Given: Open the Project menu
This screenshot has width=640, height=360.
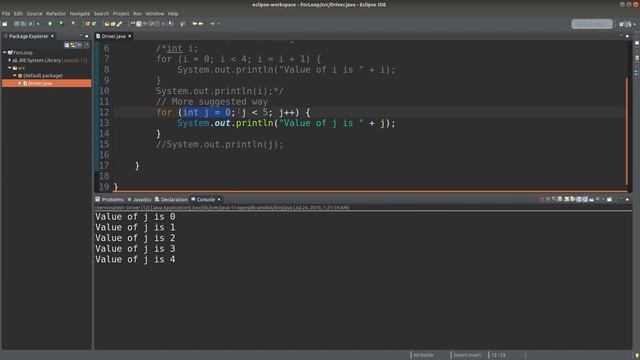Looking at the screenshot, I should [121, 13].
